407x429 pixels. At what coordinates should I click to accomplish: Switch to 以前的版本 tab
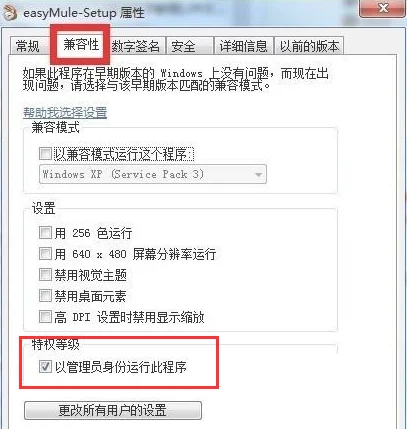click(x=309, y=46)
